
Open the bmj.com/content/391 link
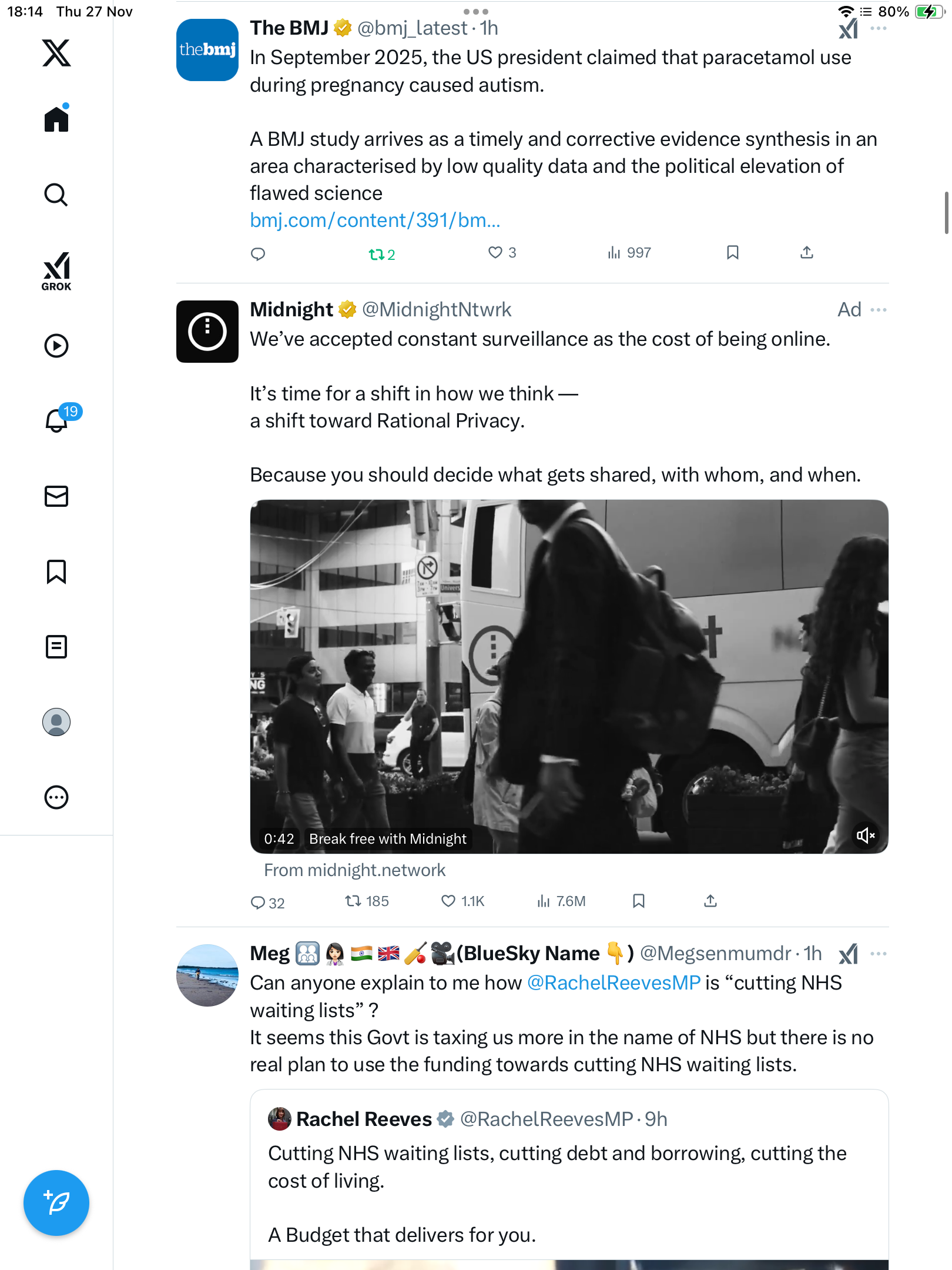click(375, 220)
